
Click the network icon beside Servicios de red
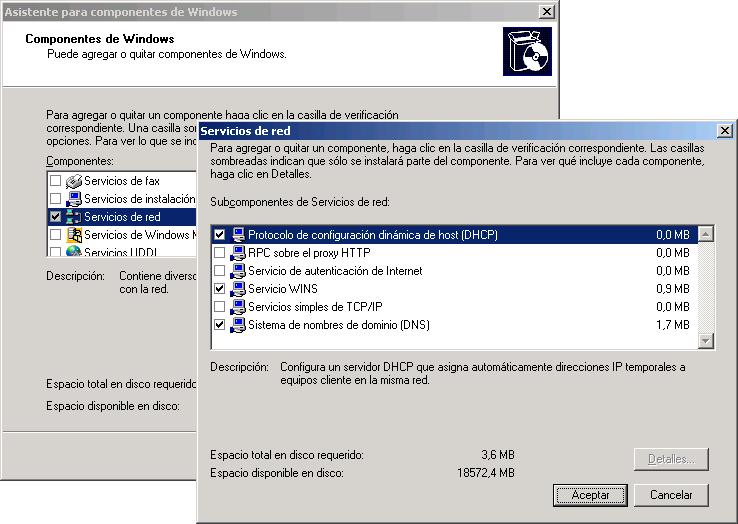pos(74,217)
